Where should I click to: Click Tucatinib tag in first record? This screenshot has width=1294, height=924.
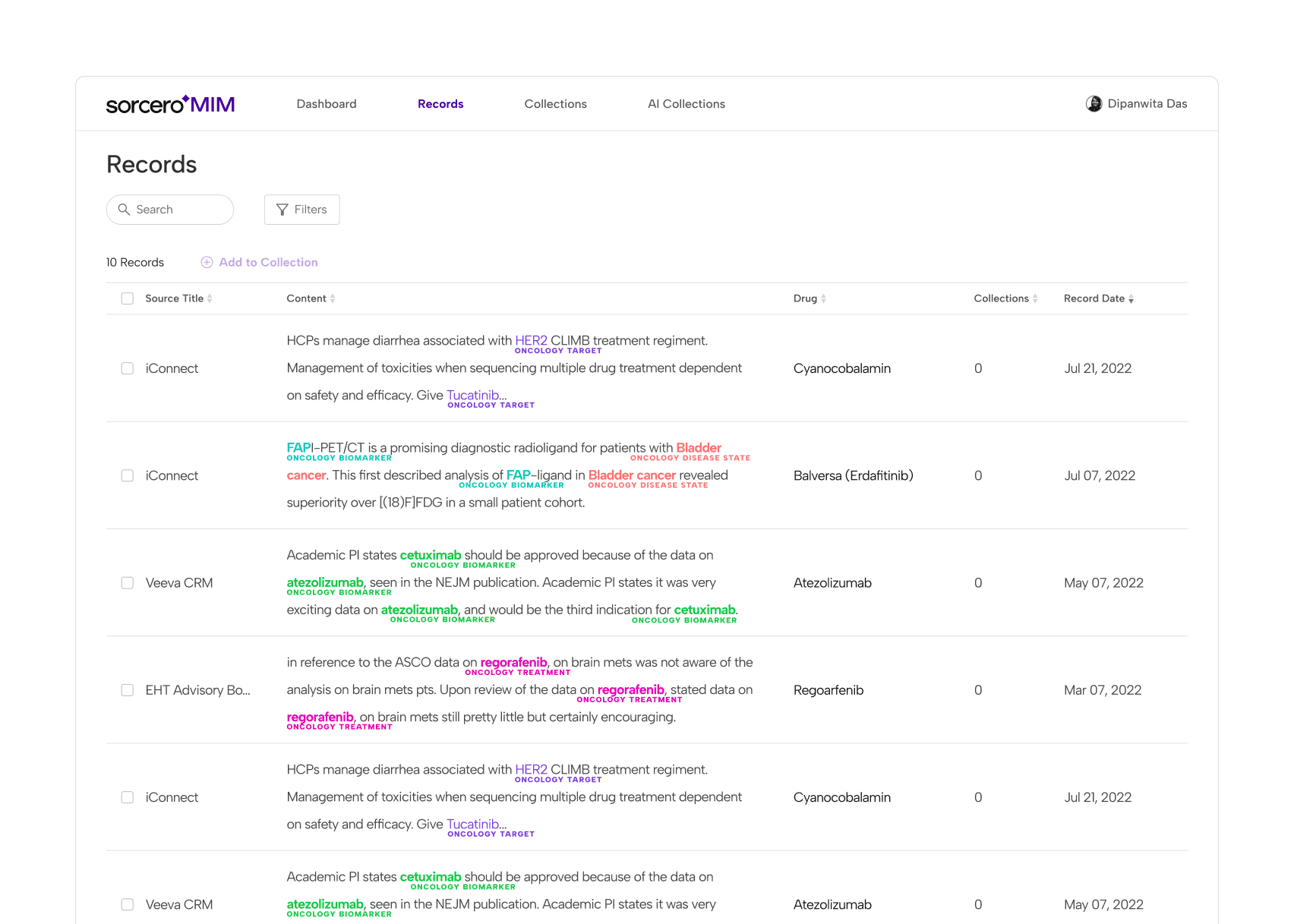(472, 396)
